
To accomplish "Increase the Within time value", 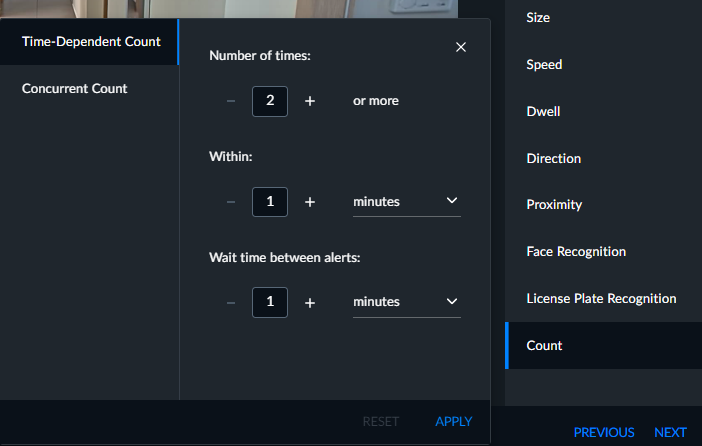I will 310,202.
